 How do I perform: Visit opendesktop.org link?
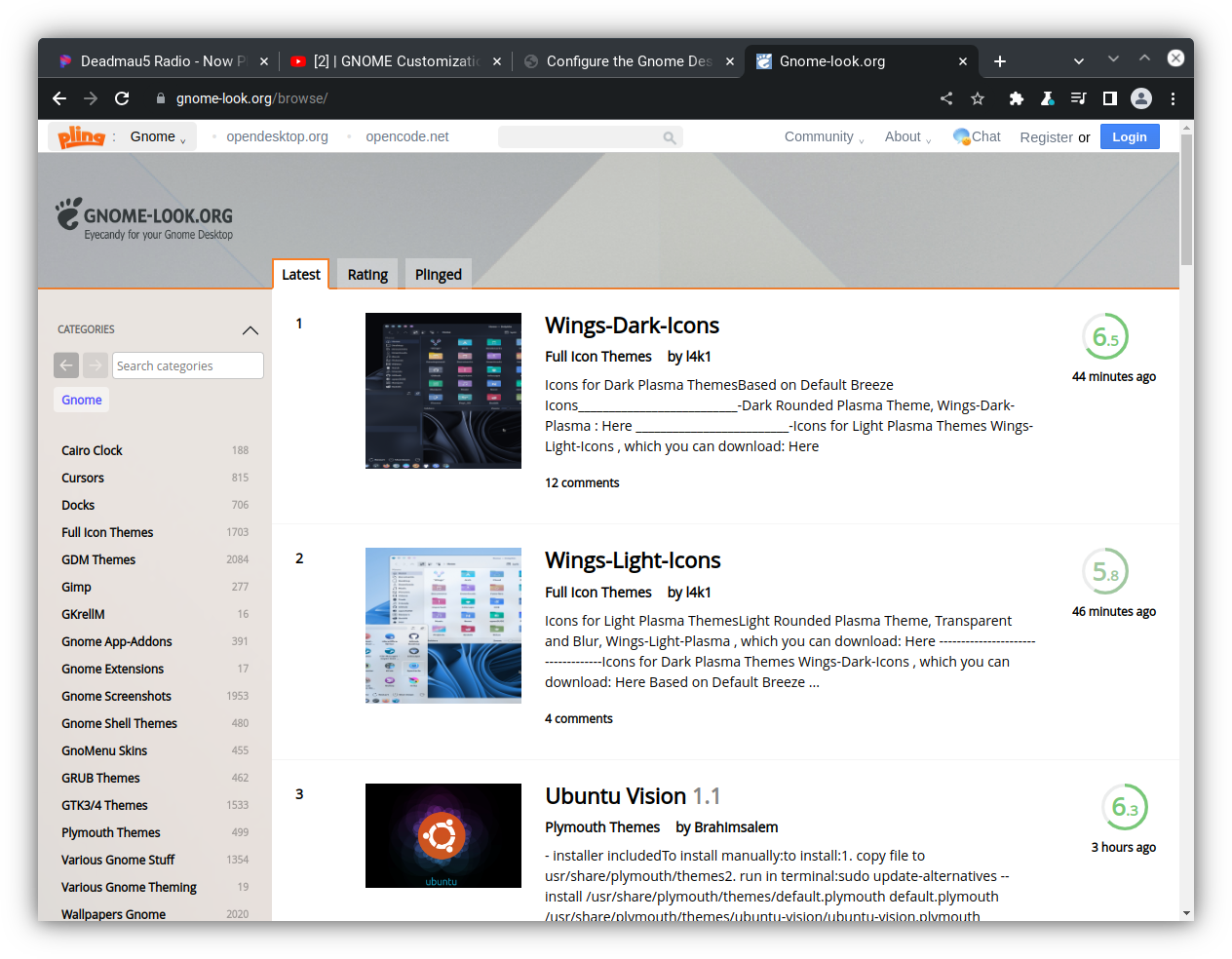(x=278, y=137)
